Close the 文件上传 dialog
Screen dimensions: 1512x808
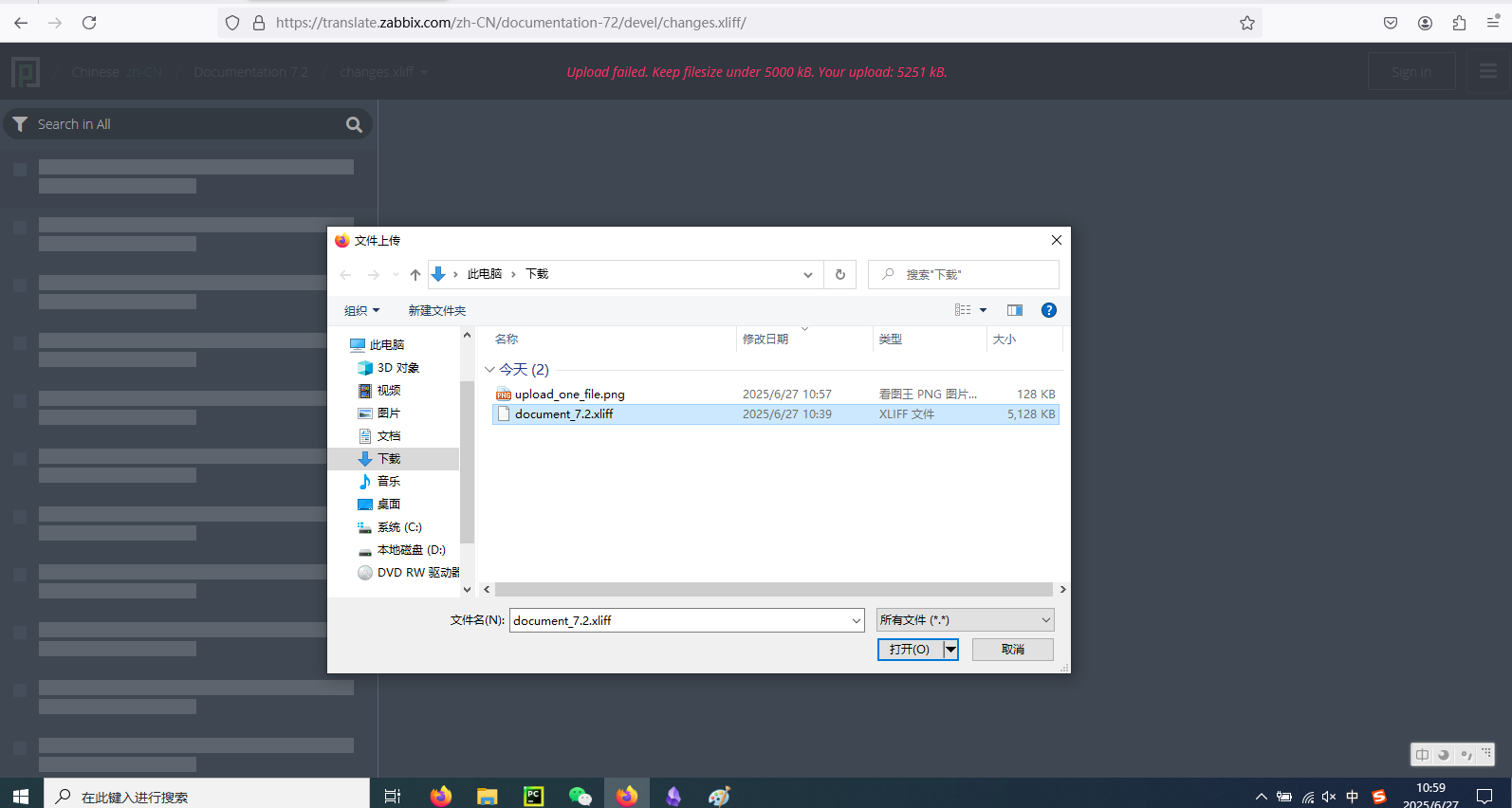(1056, 240)
